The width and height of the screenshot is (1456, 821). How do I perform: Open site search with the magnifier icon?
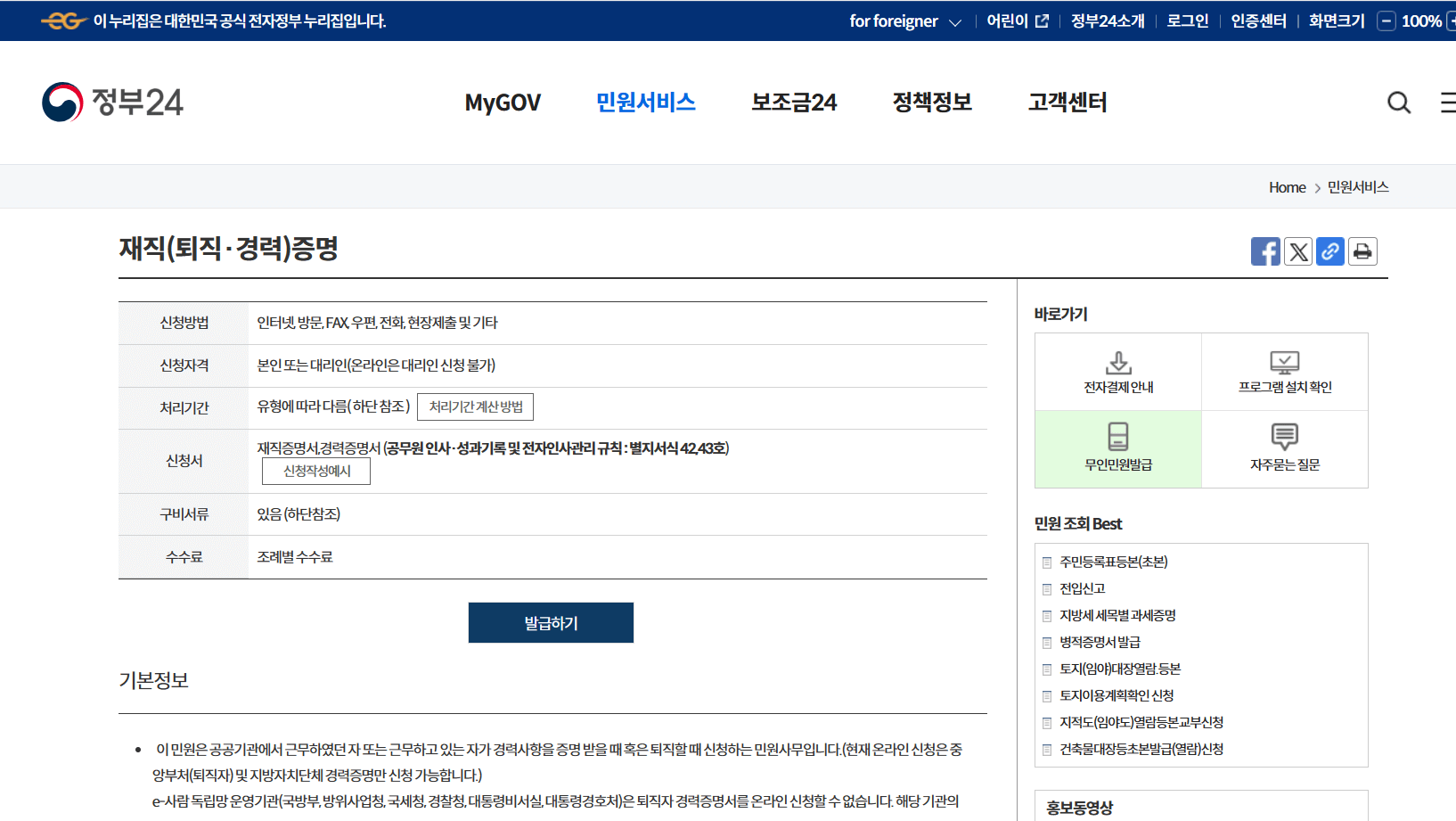[1398, 103]
